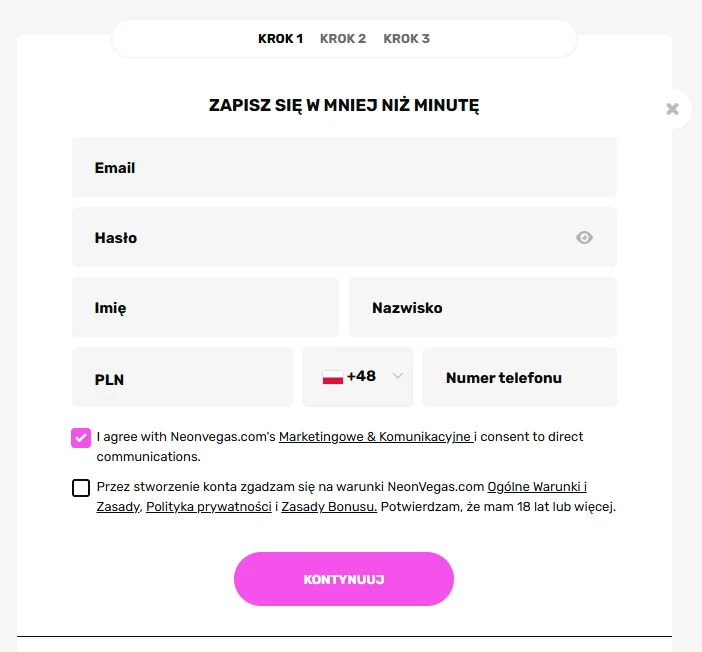Go to the KROK 2 step

[x=343, y=39]
